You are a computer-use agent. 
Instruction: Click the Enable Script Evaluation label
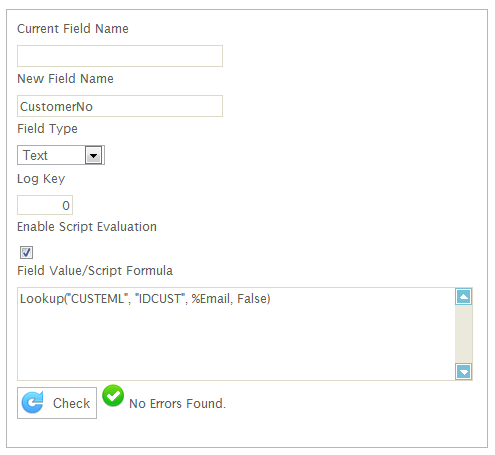point(87,227)
